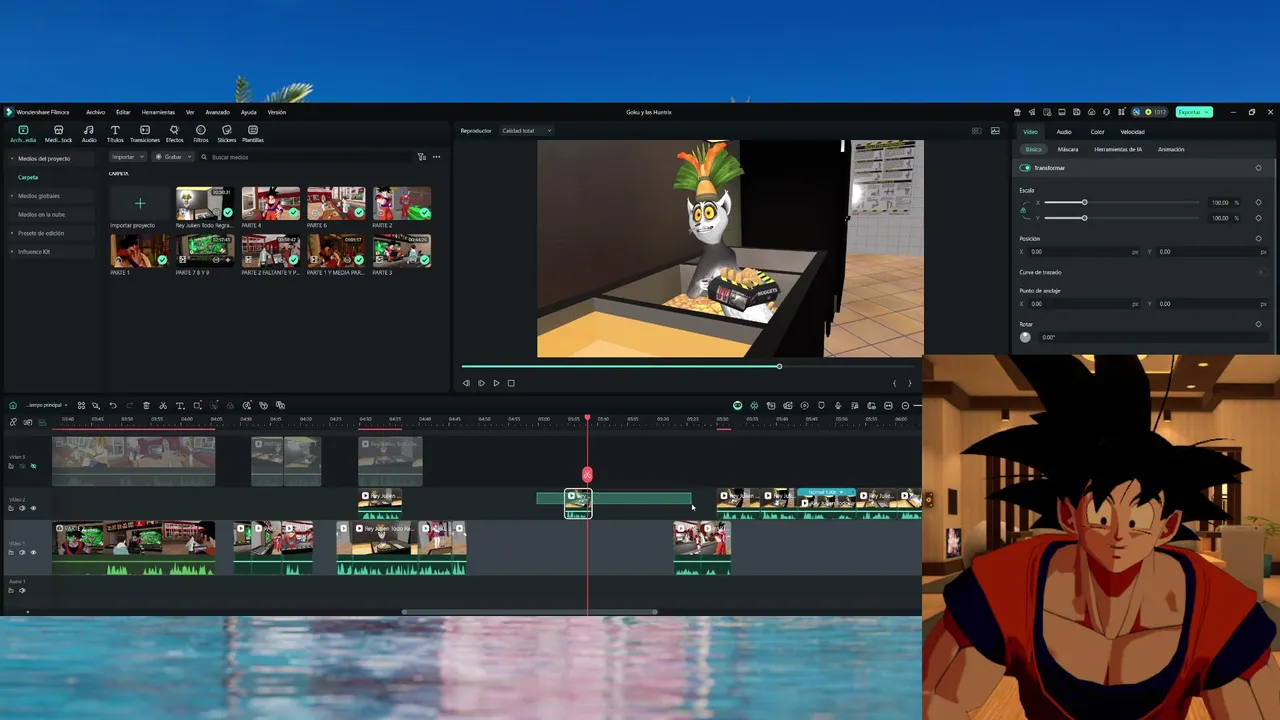Lock the Video 3 track

click(x=12, y=466)
